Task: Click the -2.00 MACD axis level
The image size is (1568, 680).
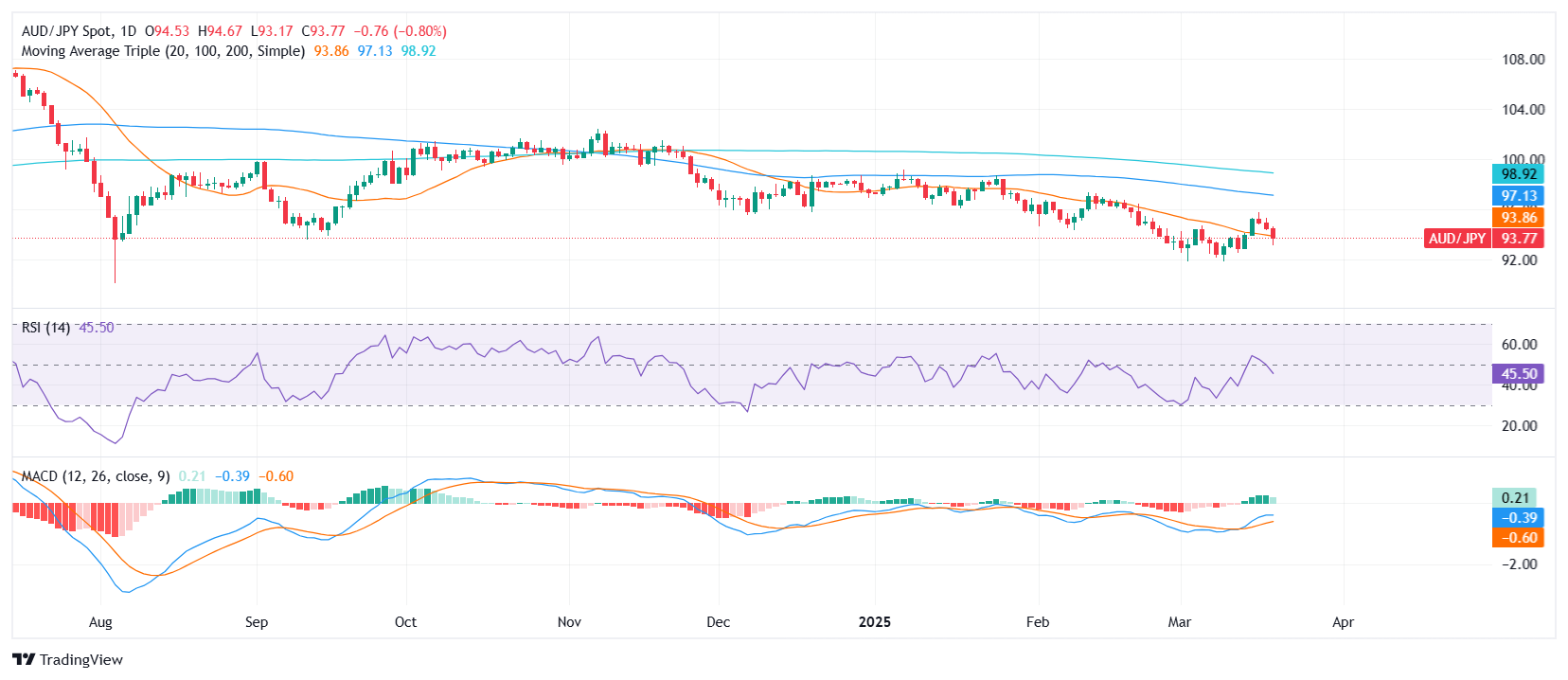Action: click(1519, 564)
